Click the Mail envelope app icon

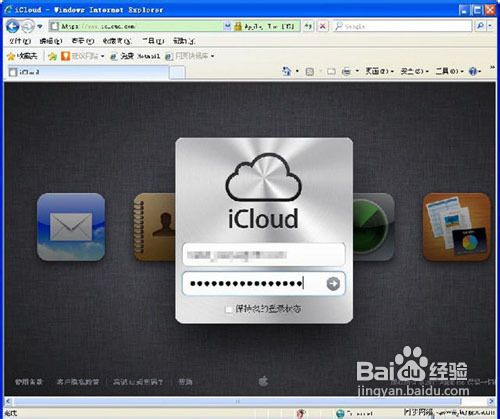(x=71, y=227)
